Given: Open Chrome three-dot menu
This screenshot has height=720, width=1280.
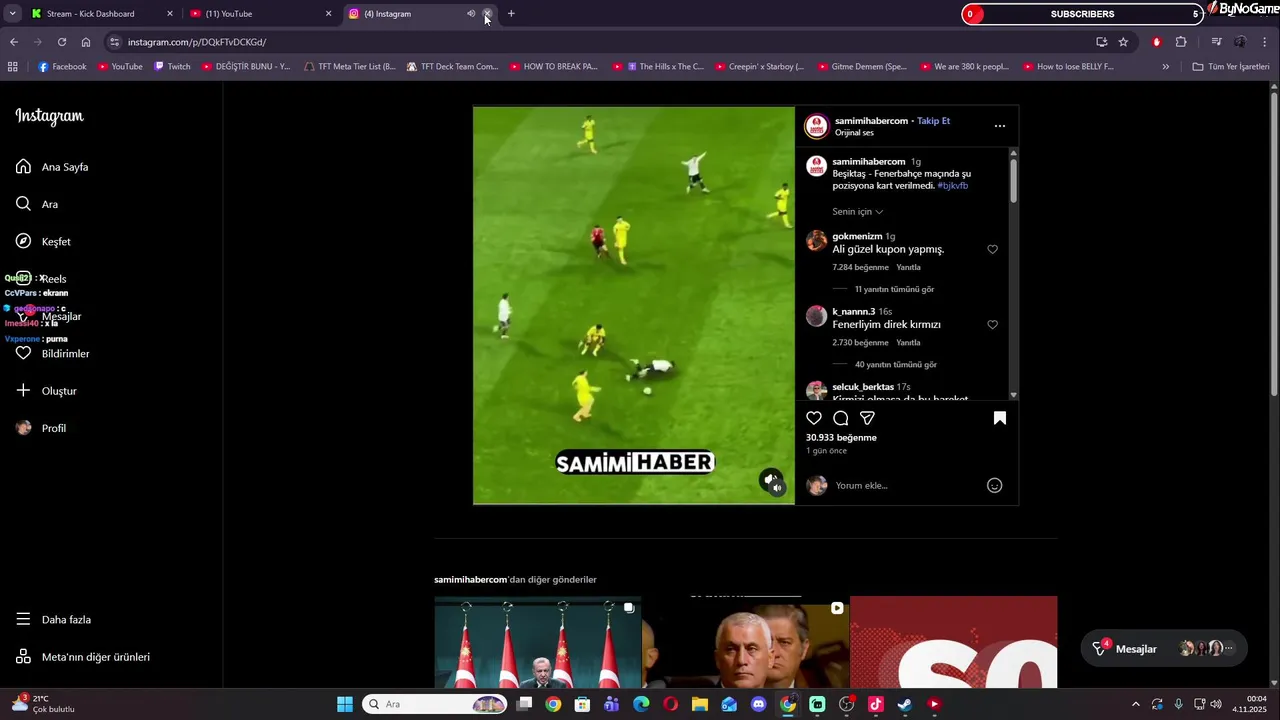Looking at the screenshot, I should (1265, 42).
